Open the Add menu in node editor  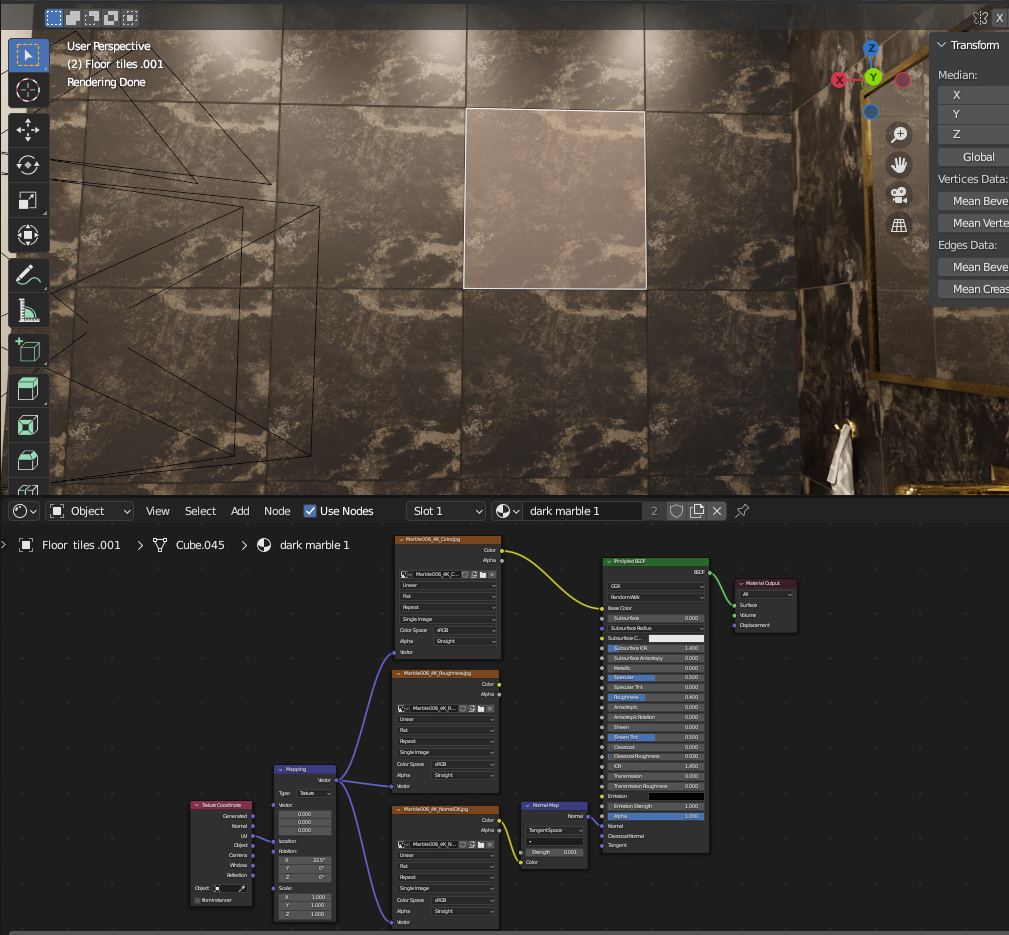click(x=240, y=511)
